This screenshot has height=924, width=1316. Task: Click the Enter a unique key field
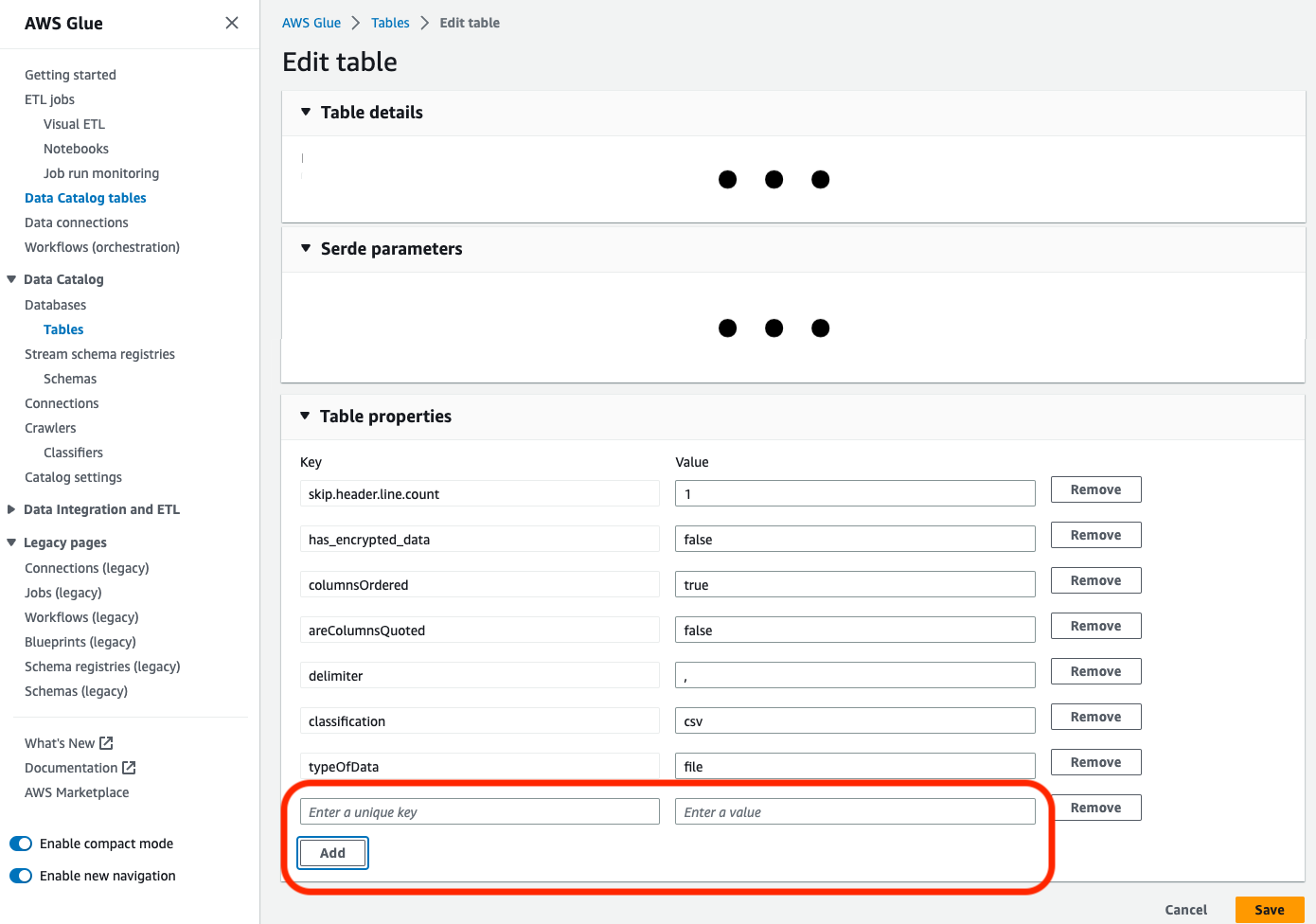point(479,810)
